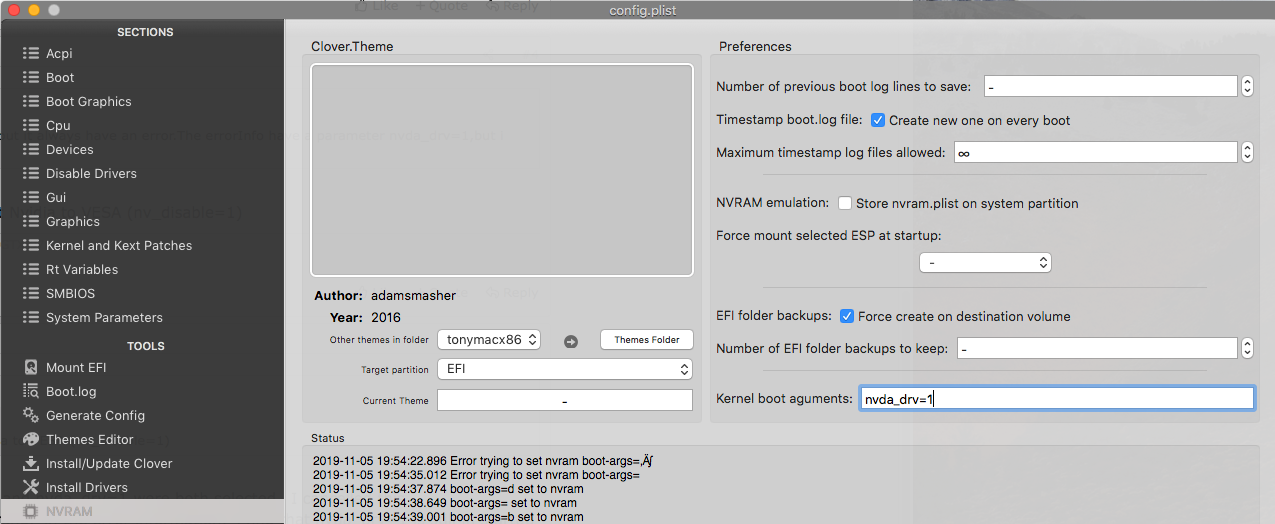Viewport: 1275px width, 524px height.
Task: Click EFI folder backups to keep field
Action: (x=1097, y=348)
